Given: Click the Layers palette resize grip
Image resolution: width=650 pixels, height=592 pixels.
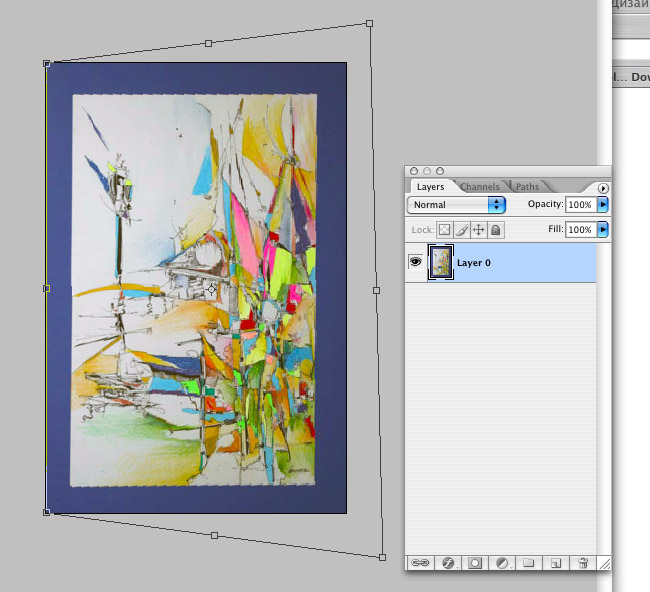Looking at the screenshot, I should (604, 563).
